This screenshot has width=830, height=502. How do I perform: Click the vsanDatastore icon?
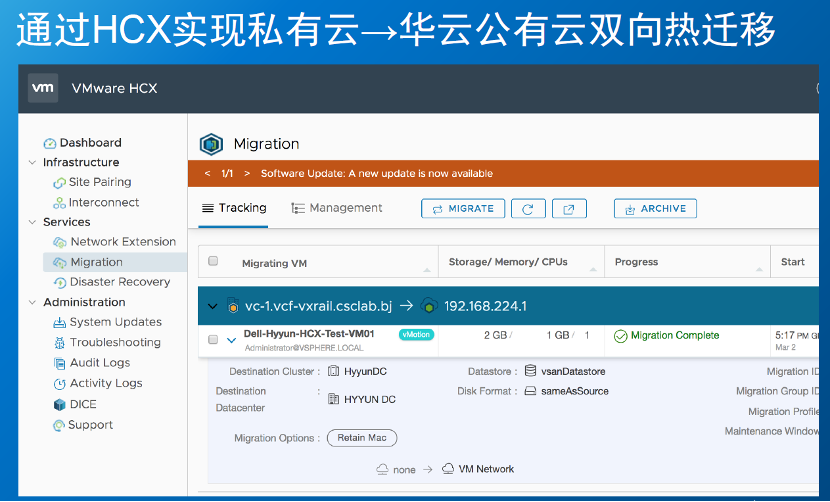click(x=530, y=371)
